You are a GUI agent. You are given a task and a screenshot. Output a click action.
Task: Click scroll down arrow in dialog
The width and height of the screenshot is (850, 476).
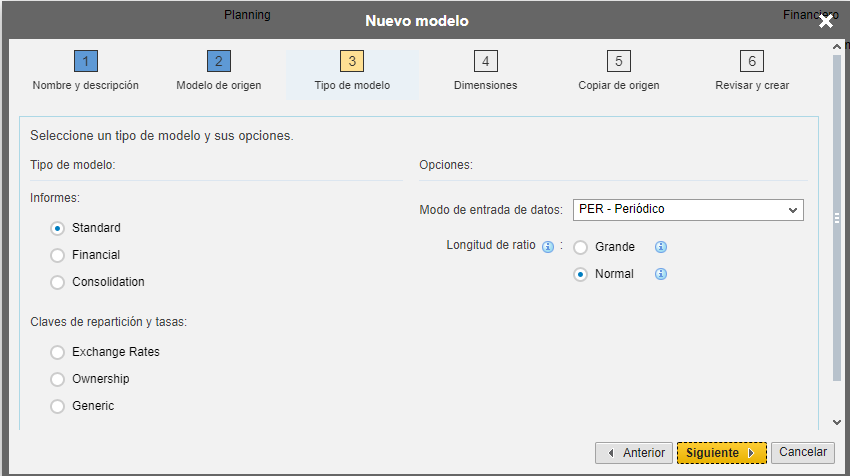[x=837, y=422]
